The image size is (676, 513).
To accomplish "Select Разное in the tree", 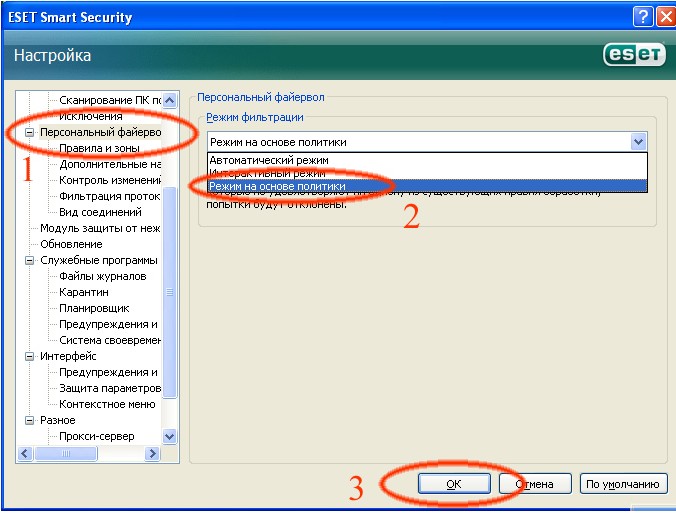I will tap(58, 420).
